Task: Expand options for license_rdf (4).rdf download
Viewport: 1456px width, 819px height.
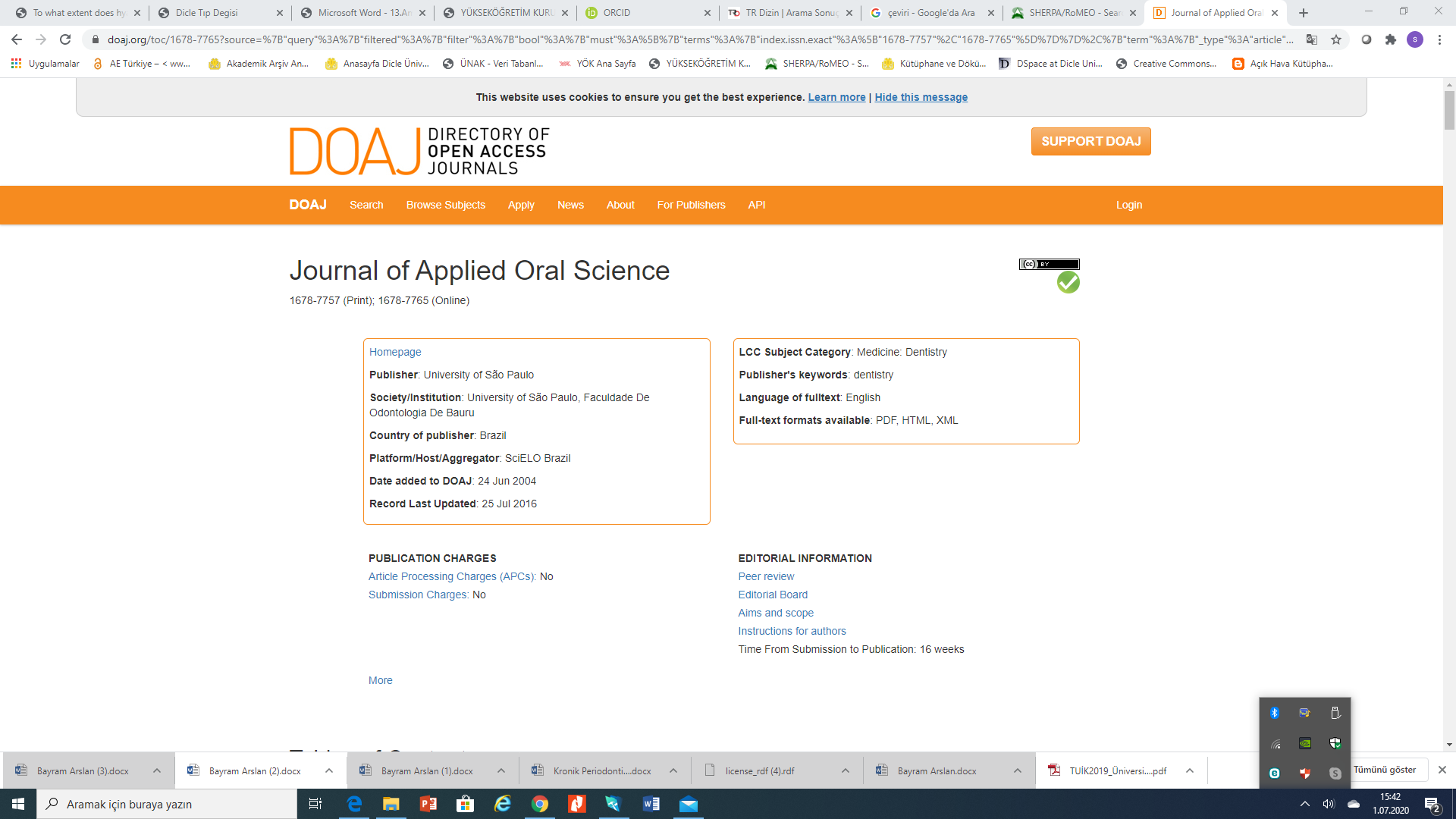Action: click(846, 770)
